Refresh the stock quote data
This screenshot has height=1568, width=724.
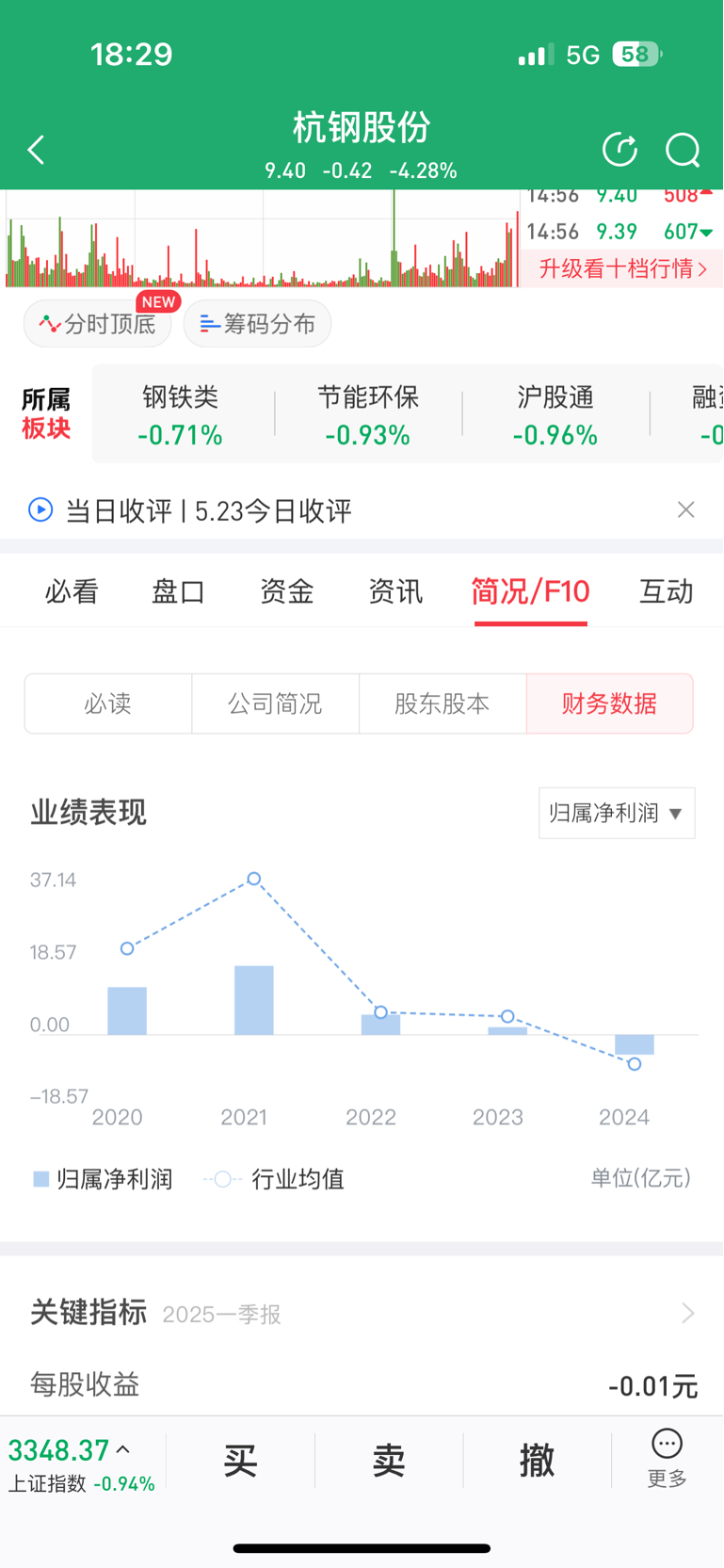point(619,150)
